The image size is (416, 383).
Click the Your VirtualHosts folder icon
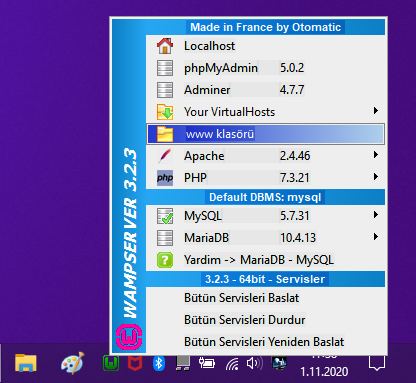pos(165,112)
